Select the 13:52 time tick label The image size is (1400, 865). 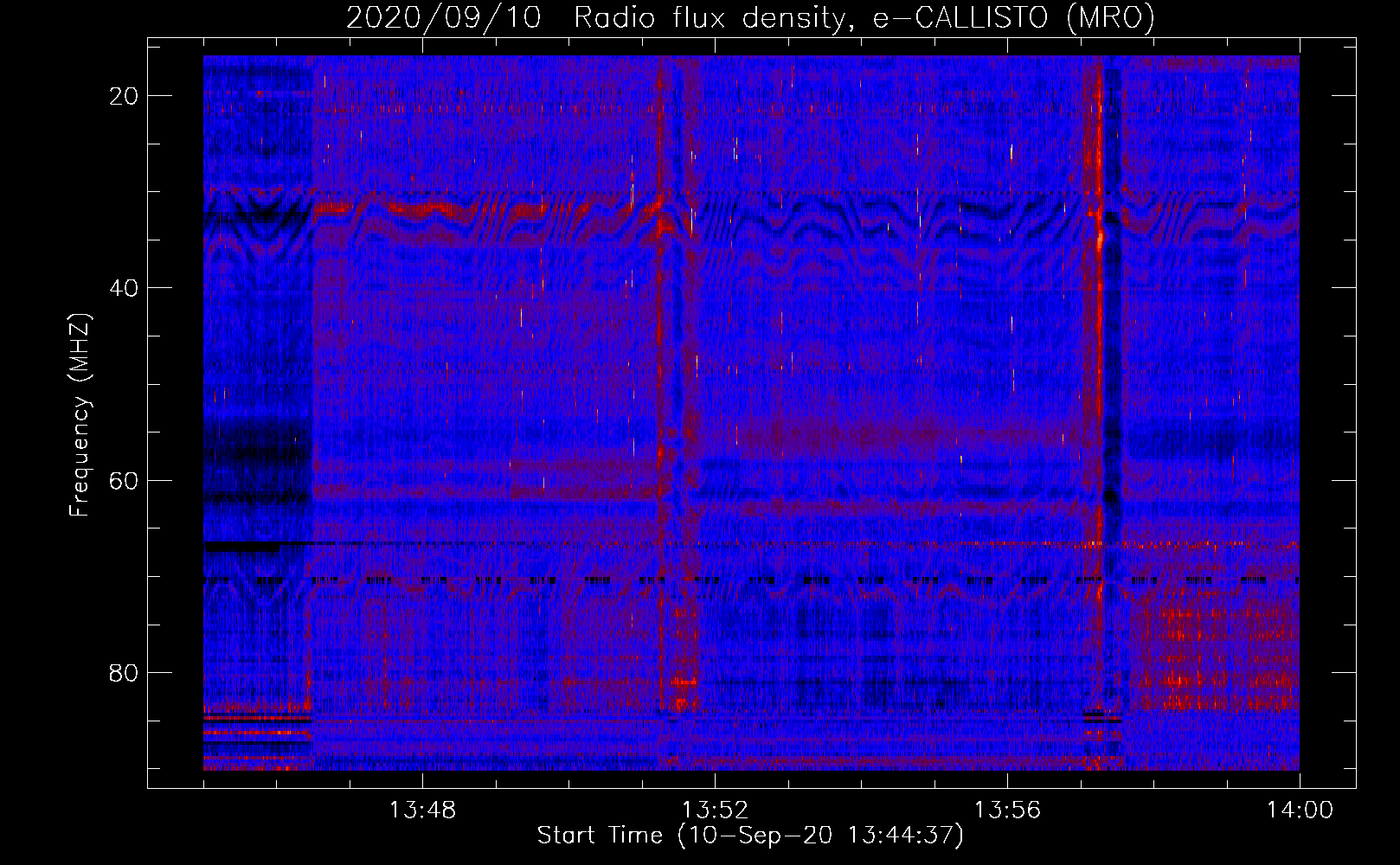tap(716, 811)
